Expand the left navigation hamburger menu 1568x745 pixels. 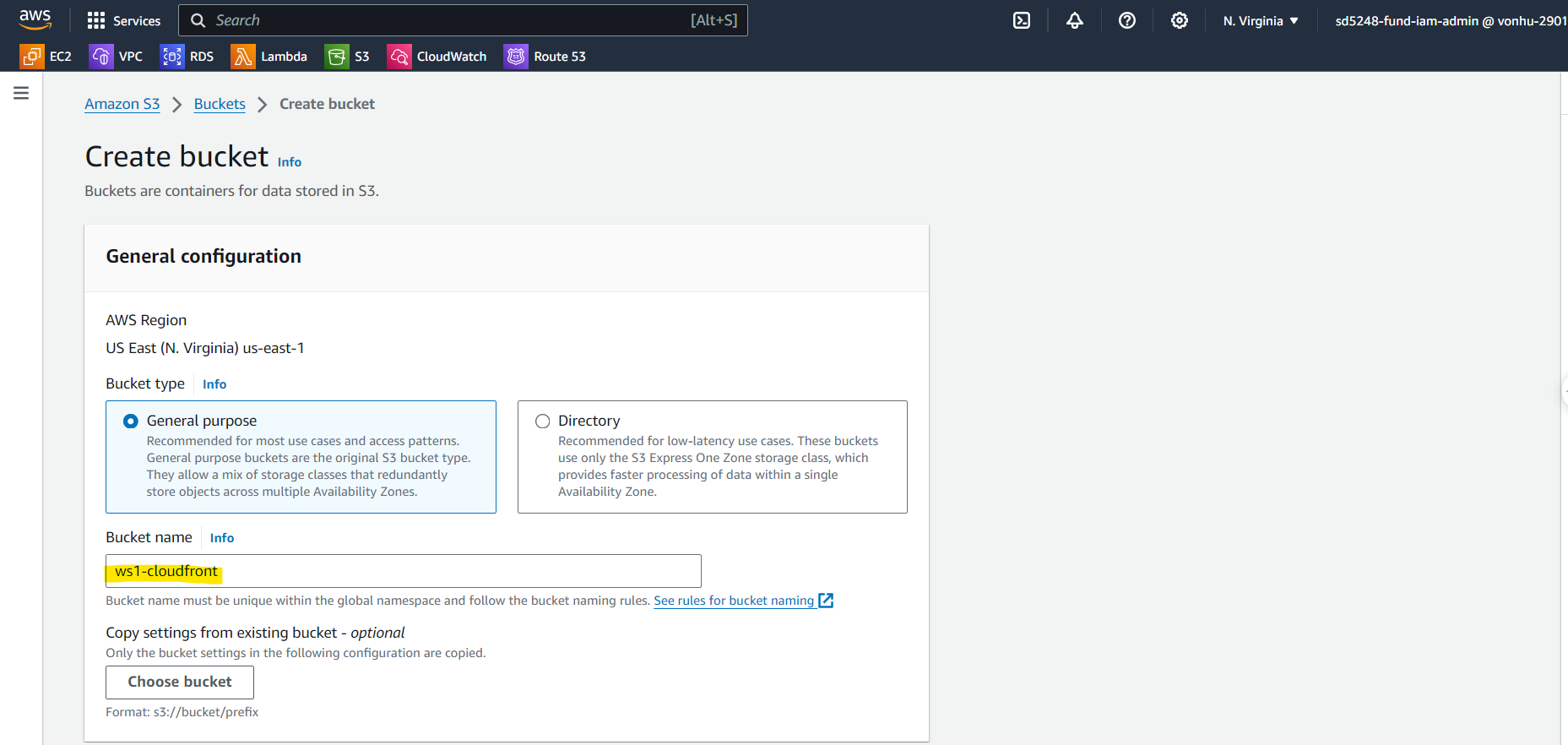click(21, 93)
